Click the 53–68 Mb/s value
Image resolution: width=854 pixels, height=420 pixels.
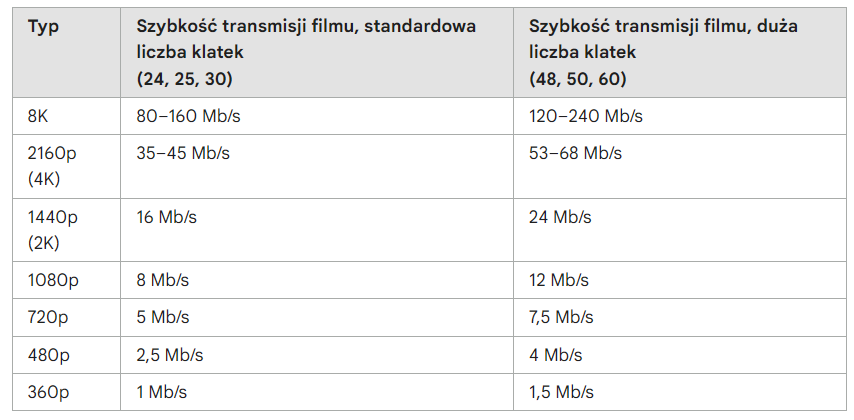pos(576,153)
